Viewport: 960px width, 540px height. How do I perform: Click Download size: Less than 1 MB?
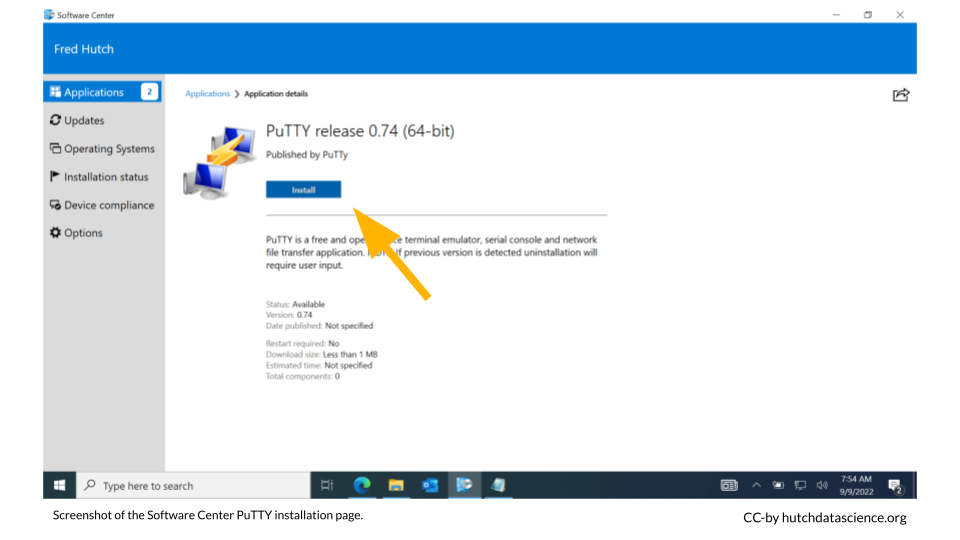321,354
